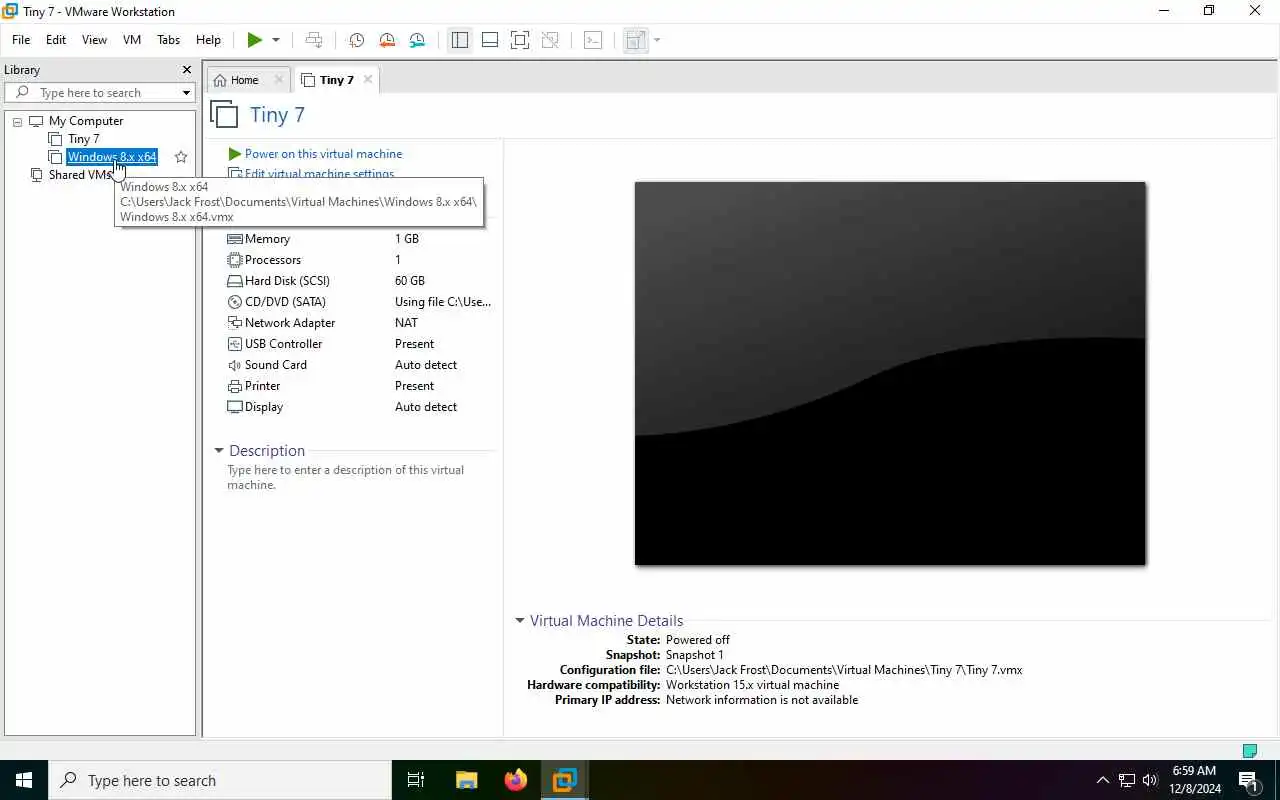
Task: Click the revert to snapshot toolbar icon
Action: 387,40
